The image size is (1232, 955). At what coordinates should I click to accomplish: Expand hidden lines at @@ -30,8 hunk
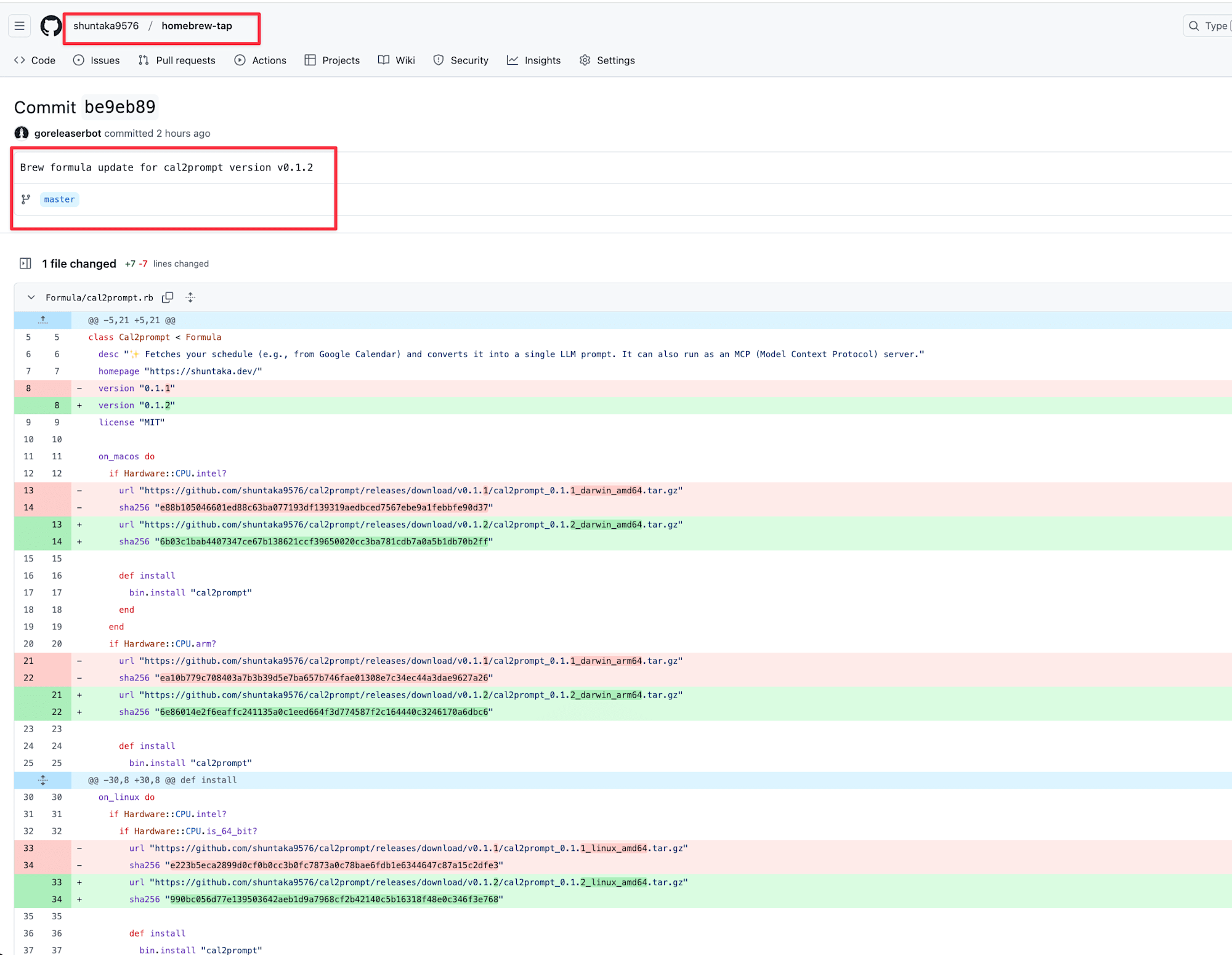click(43, 780)
